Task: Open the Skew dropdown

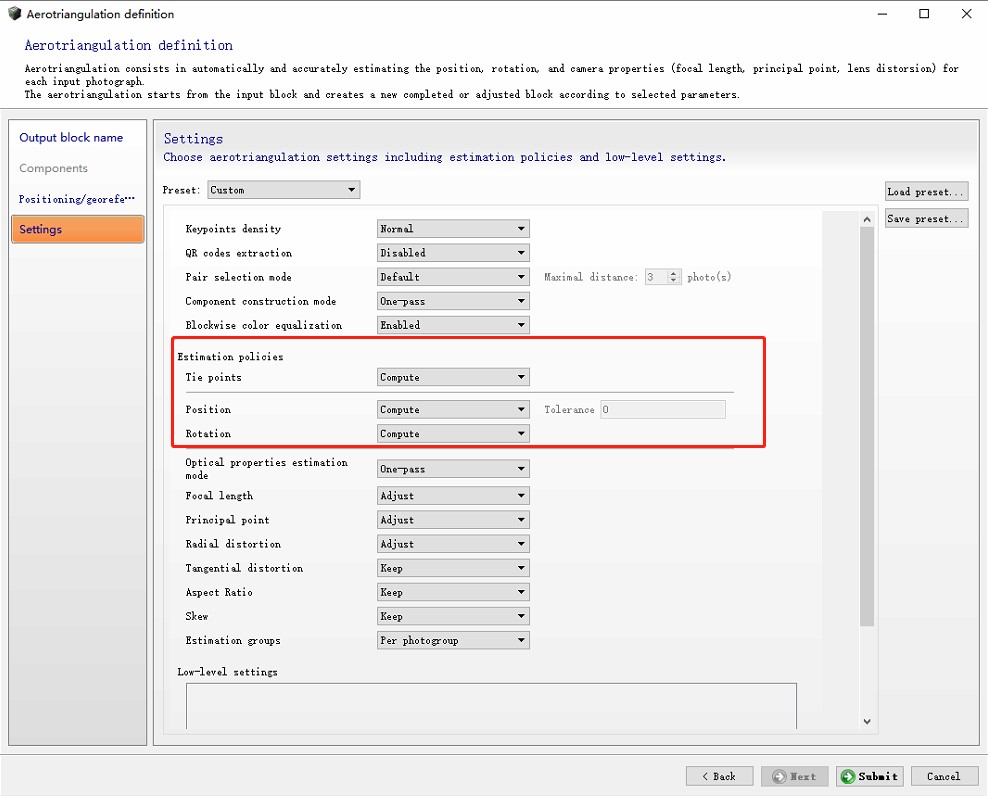Action: click(453, 616)
